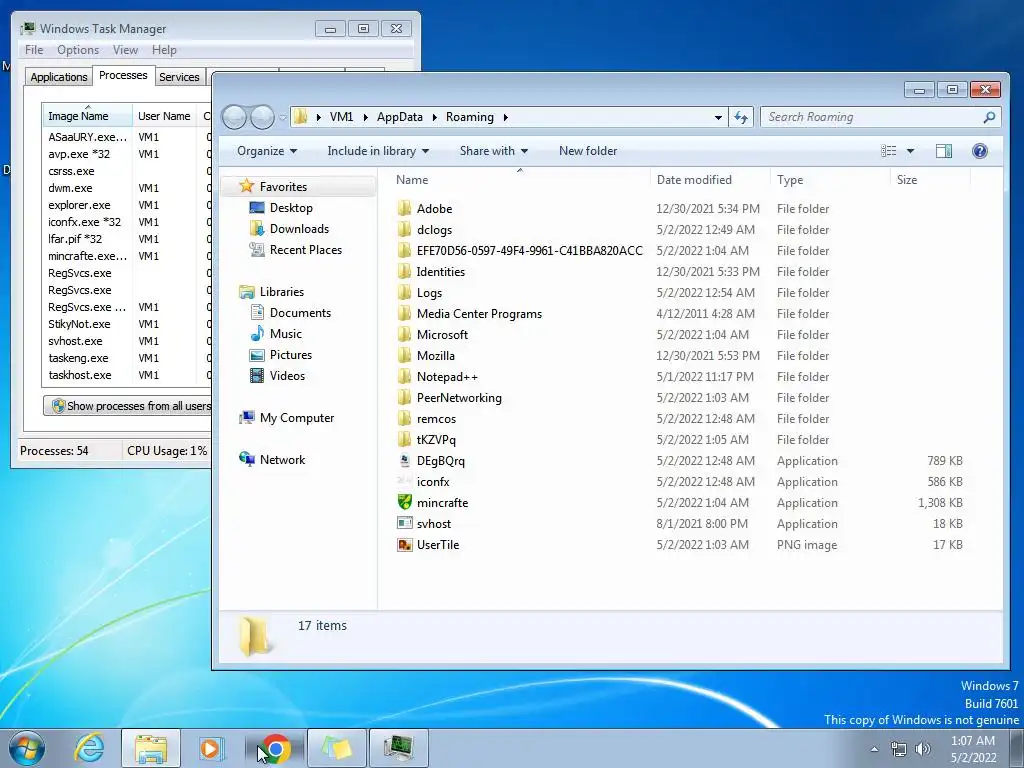The height and width of the screenshot is (768, 1024).
Task: Expand the address bar history dropdown
Action: click(x=718, y=118)
